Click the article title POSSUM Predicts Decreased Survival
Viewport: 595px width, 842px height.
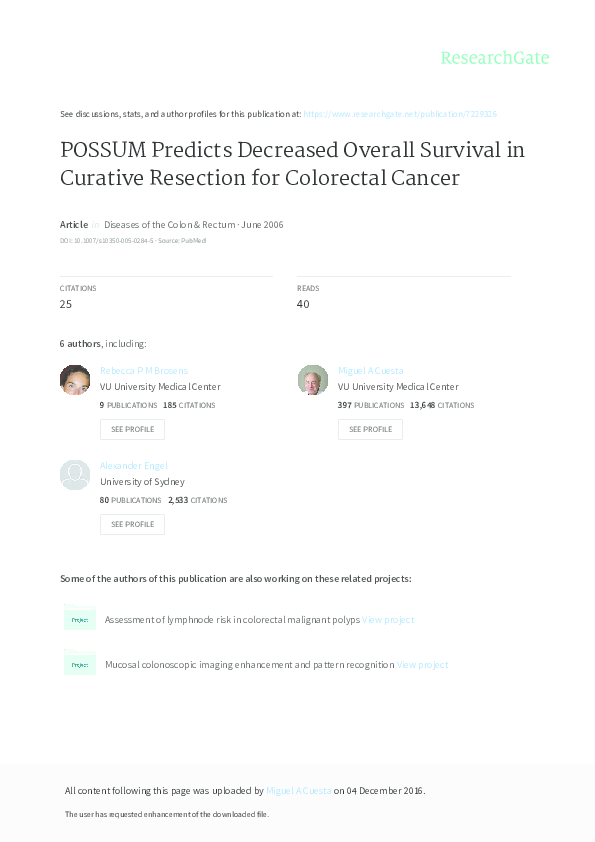point(292,164)
